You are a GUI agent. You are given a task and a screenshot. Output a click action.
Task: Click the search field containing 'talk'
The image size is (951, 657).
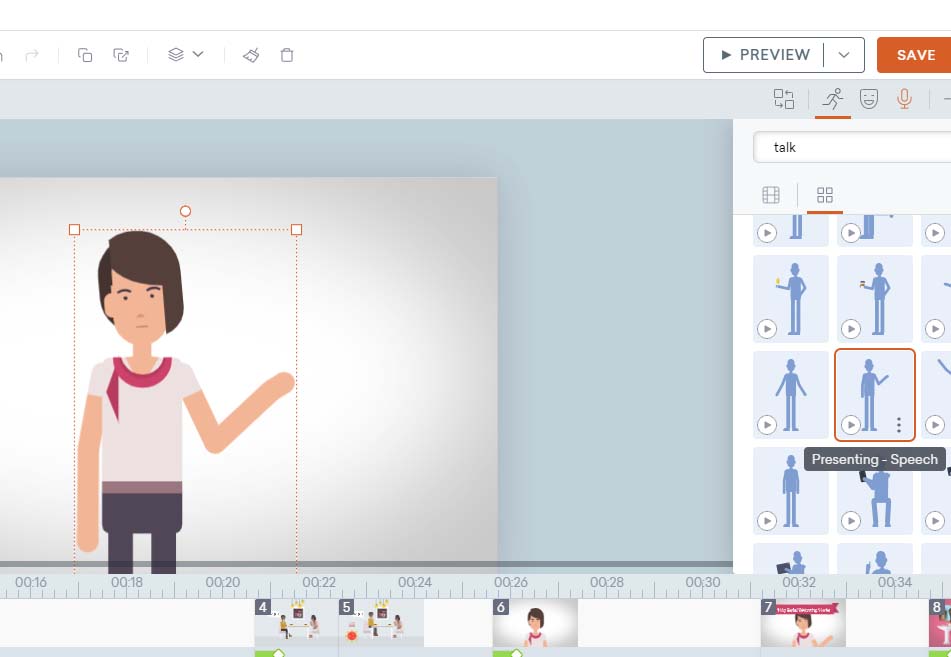pos(852,147)
